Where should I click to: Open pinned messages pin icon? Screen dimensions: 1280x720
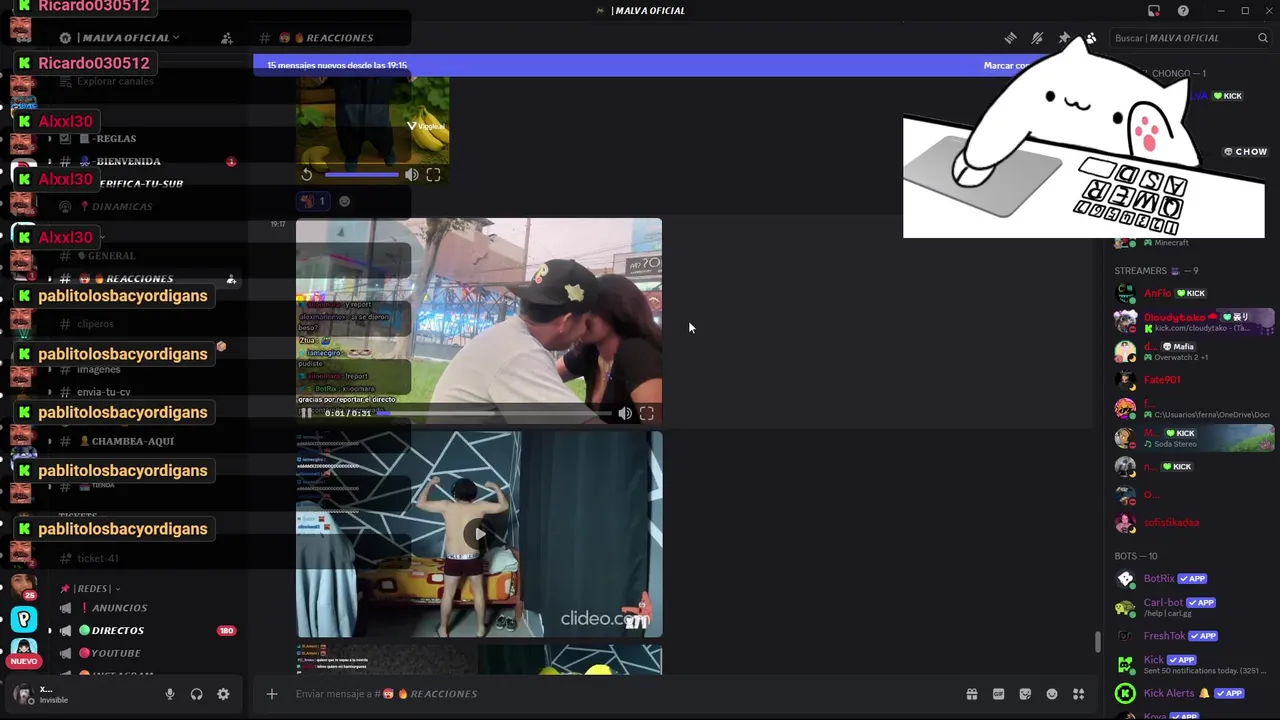click(1064, 38)
